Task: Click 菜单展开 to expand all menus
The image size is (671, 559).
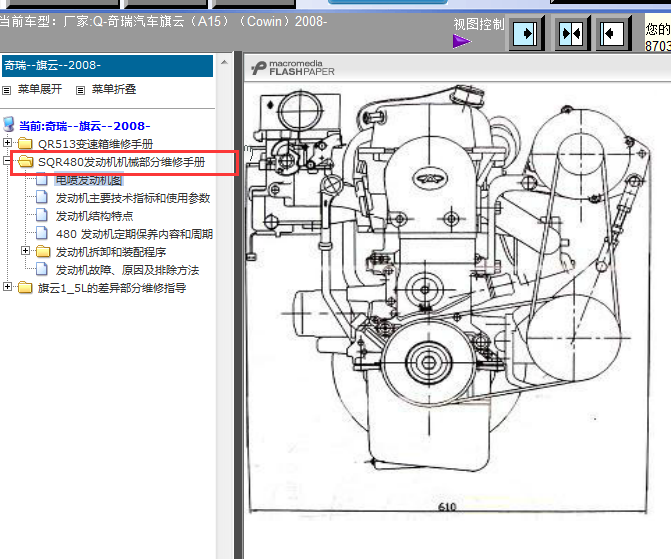Action: [x=40, y=89]
